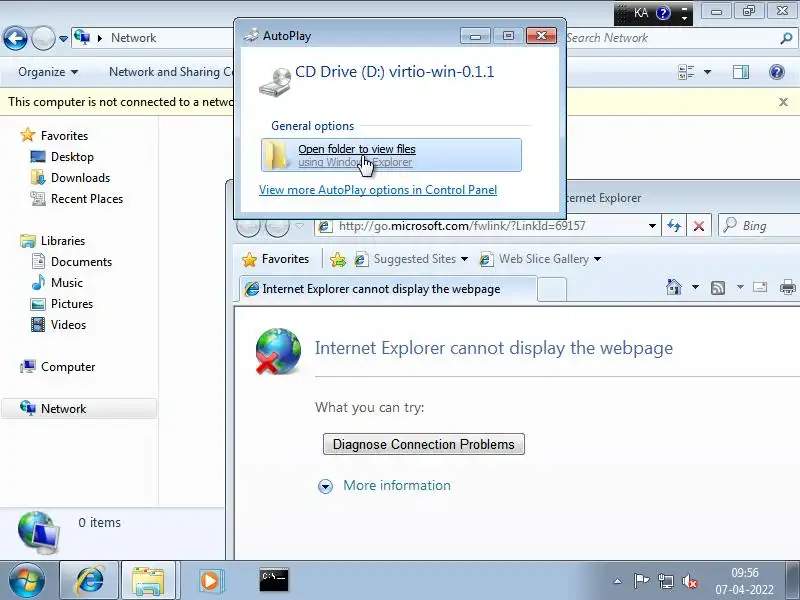This screenshot has width=800, height=600.
Task: Open Suggested Sites dropdown
Action: (x=412, y=259)
